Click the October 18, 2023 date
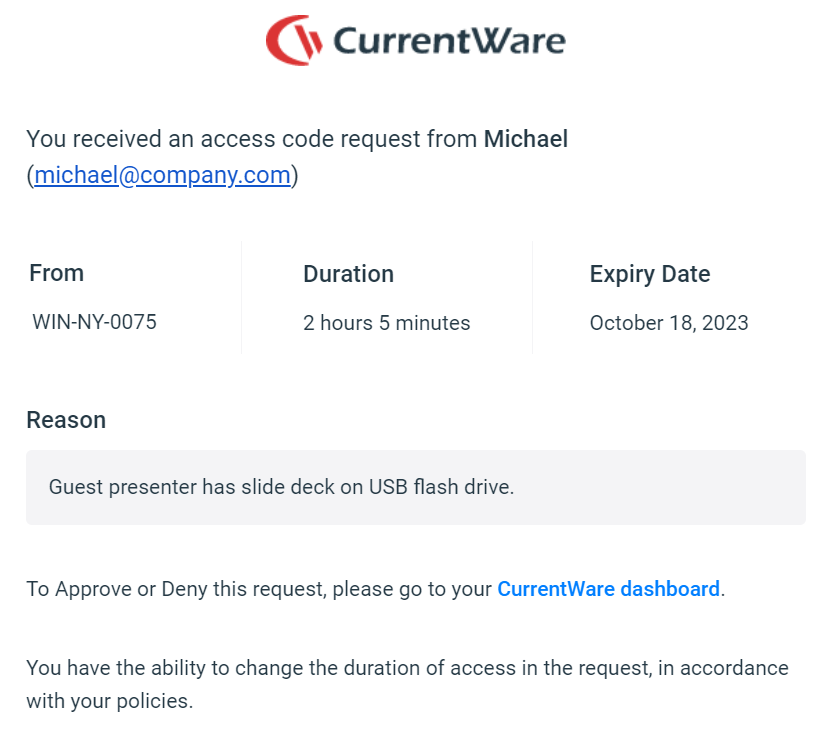 point(669,323)
